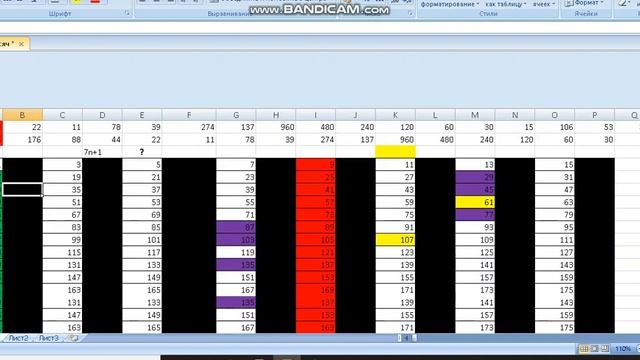Click the cell with value 109
The image size is (640, 360).
[475, 240]
